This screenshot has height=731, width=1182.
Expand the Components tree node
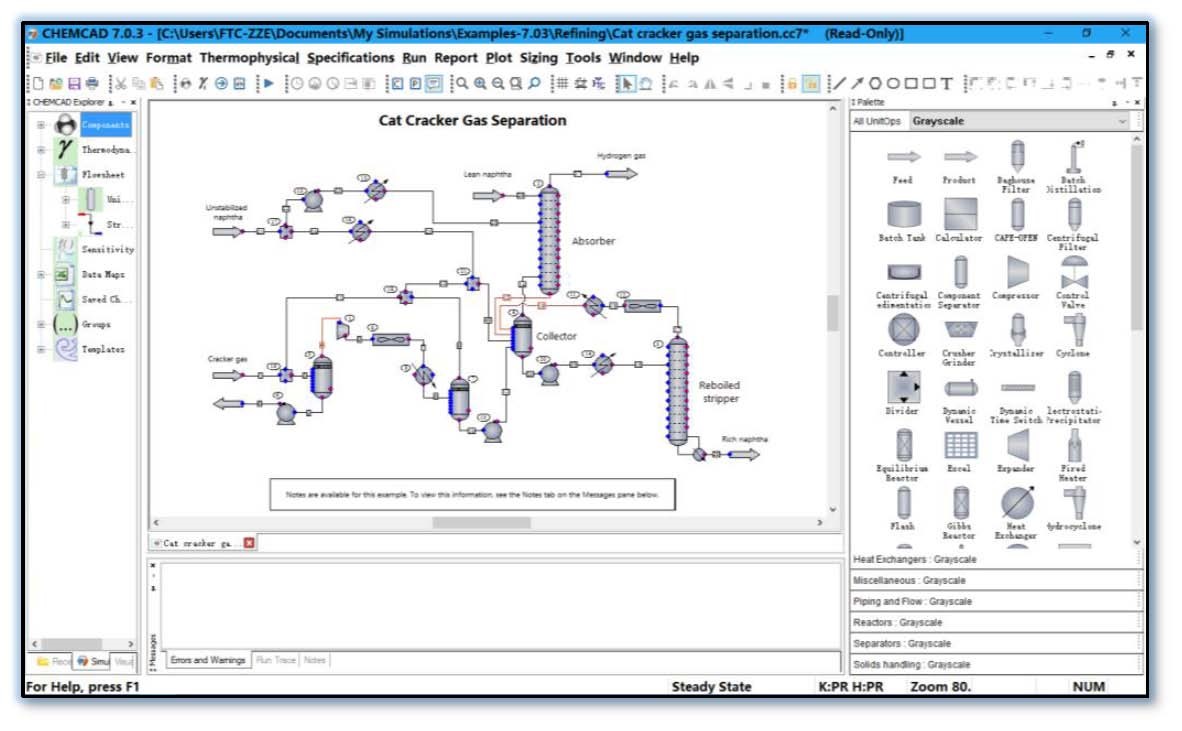click(41, 125)
